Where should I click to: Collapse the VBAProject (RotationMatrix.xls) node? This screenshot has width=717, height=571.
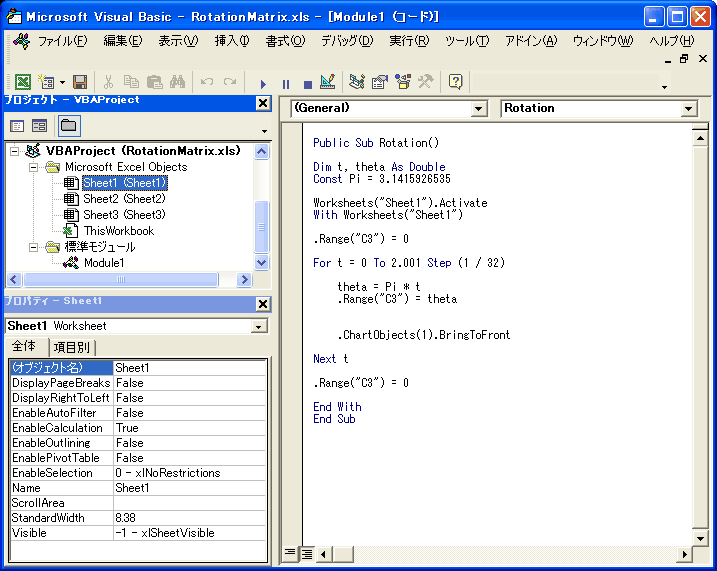click(x=15, y=151)
